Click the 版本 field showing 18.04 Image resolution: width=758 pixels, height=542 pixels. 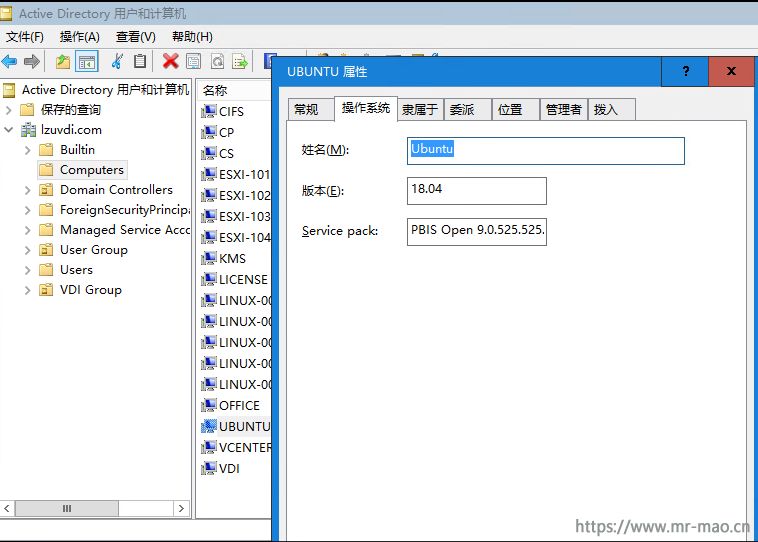pyautogui.click(x=477, y=191)
